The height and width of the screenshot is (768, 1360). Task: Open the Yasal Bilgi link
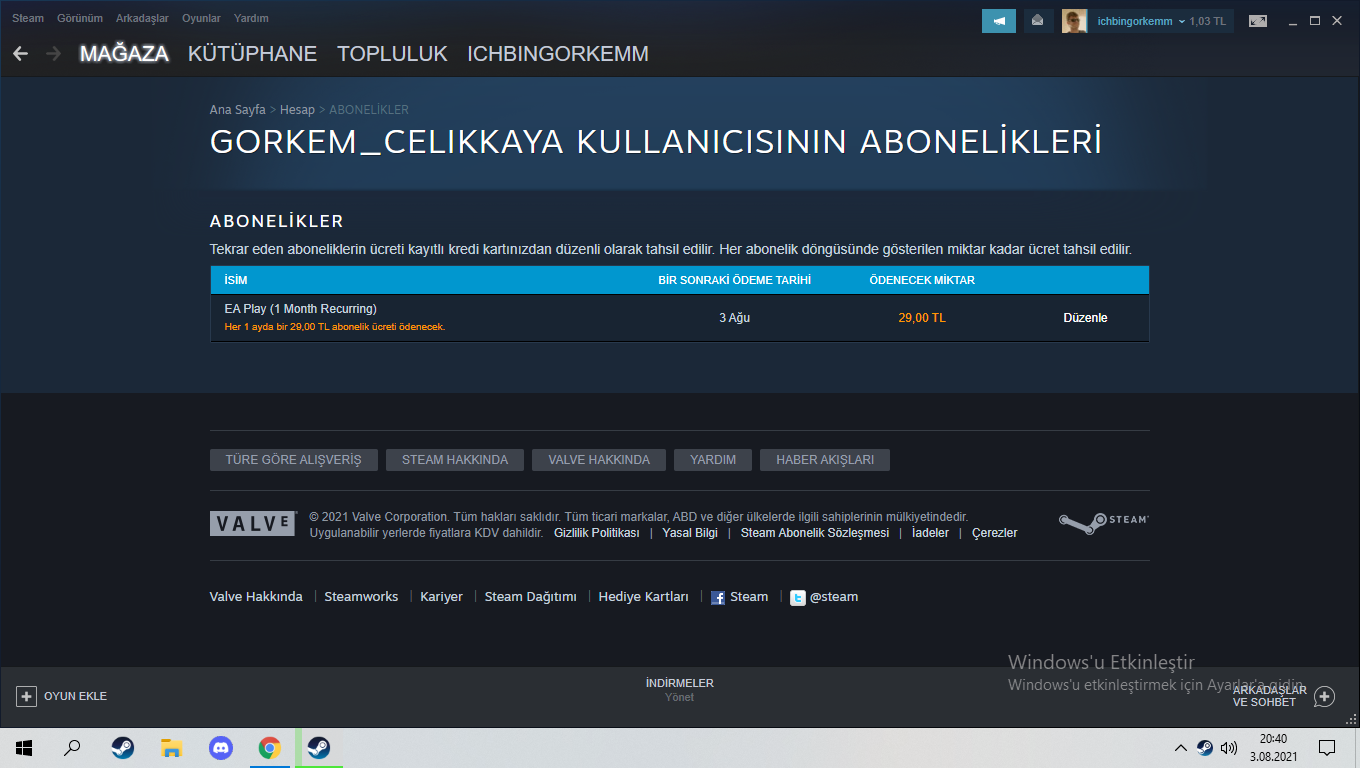point(690,533)
